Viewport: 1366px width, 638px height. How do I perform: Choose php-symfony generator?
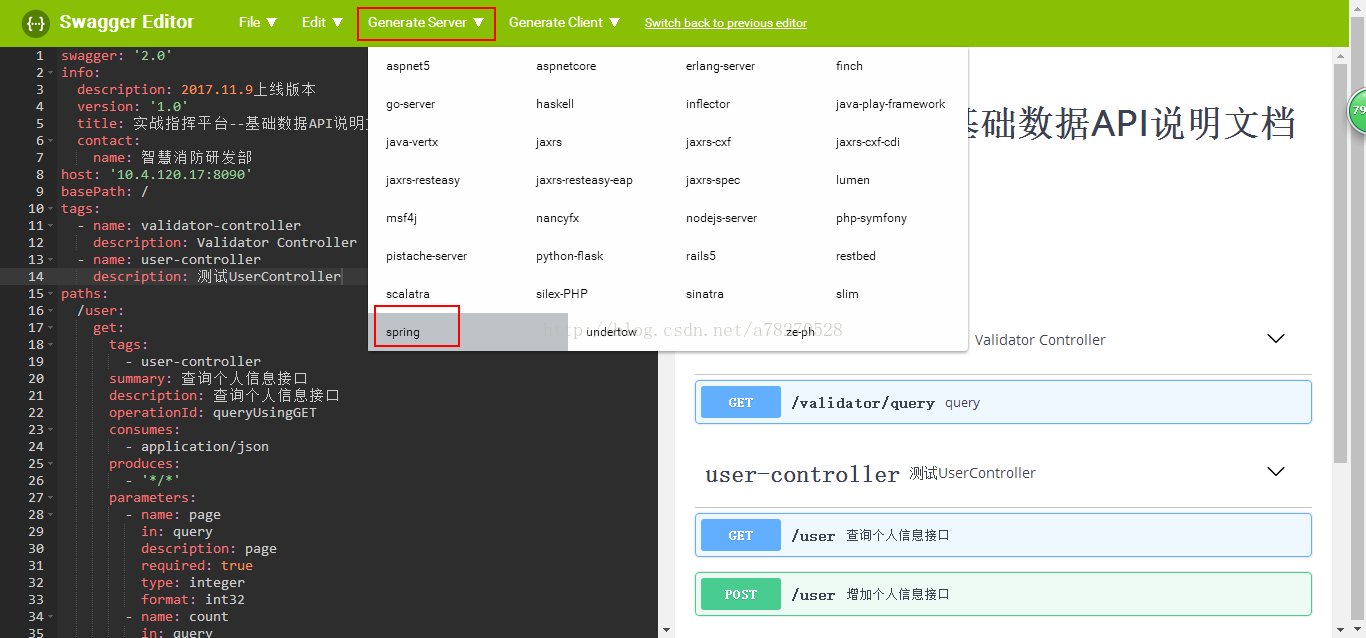(x=871, y=218)
